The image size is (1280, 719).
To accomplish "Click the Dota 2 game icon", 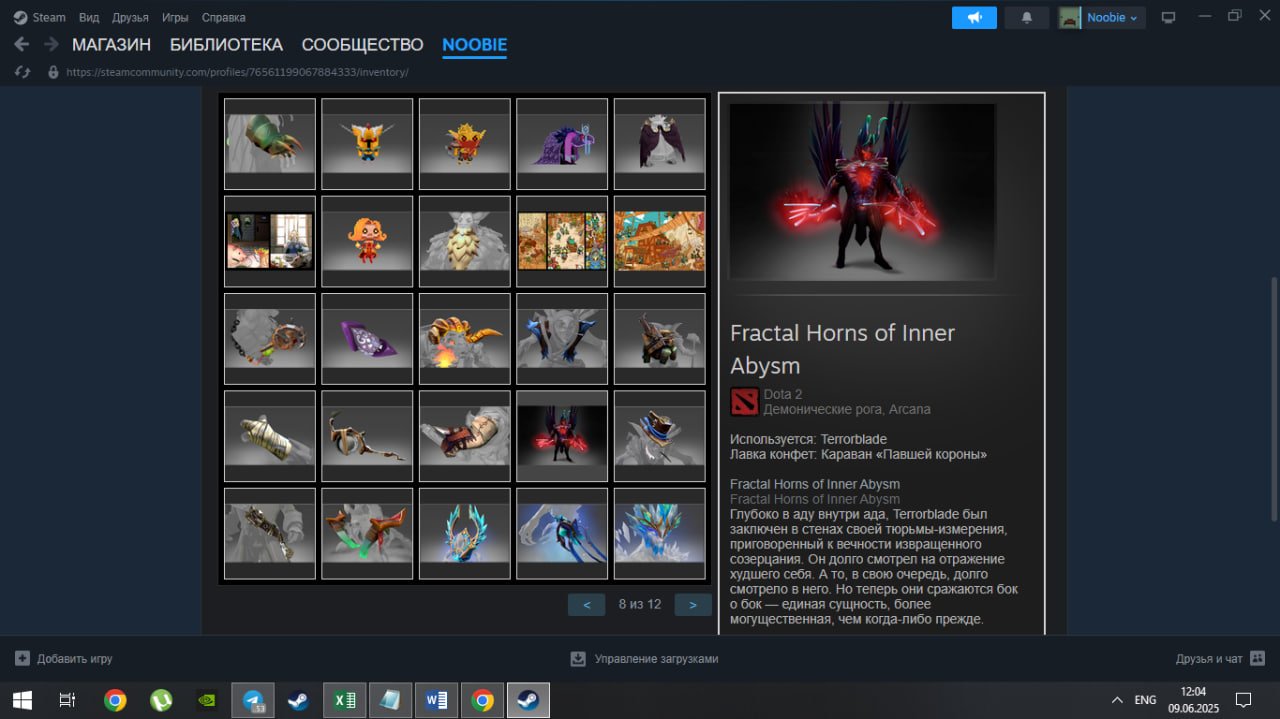I will click(744, 401).
